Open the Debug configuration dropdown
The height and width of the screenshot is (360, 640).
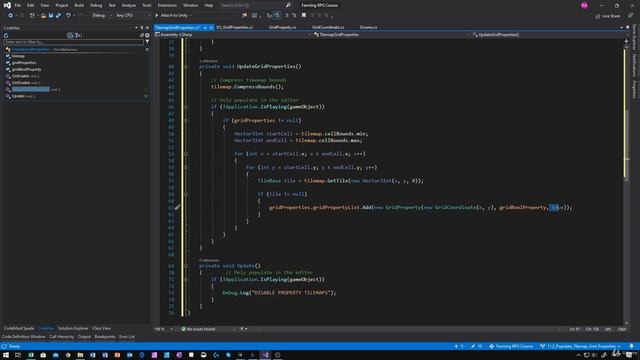[x=102, y=16]
